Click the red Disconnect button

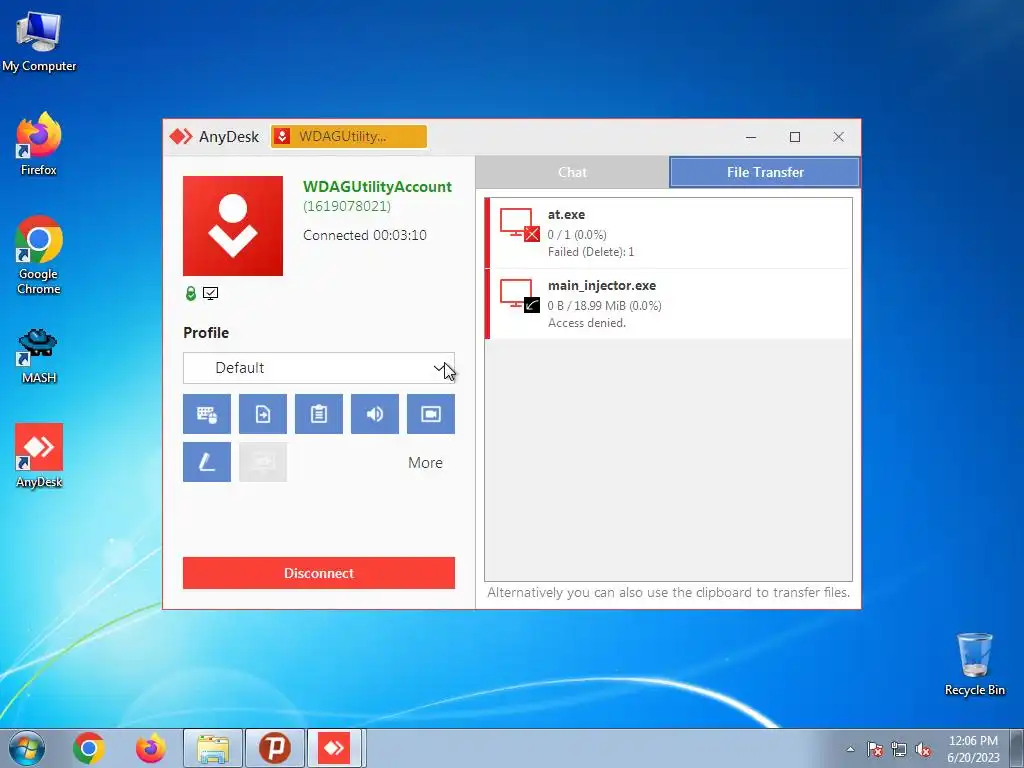click(319, 573)
